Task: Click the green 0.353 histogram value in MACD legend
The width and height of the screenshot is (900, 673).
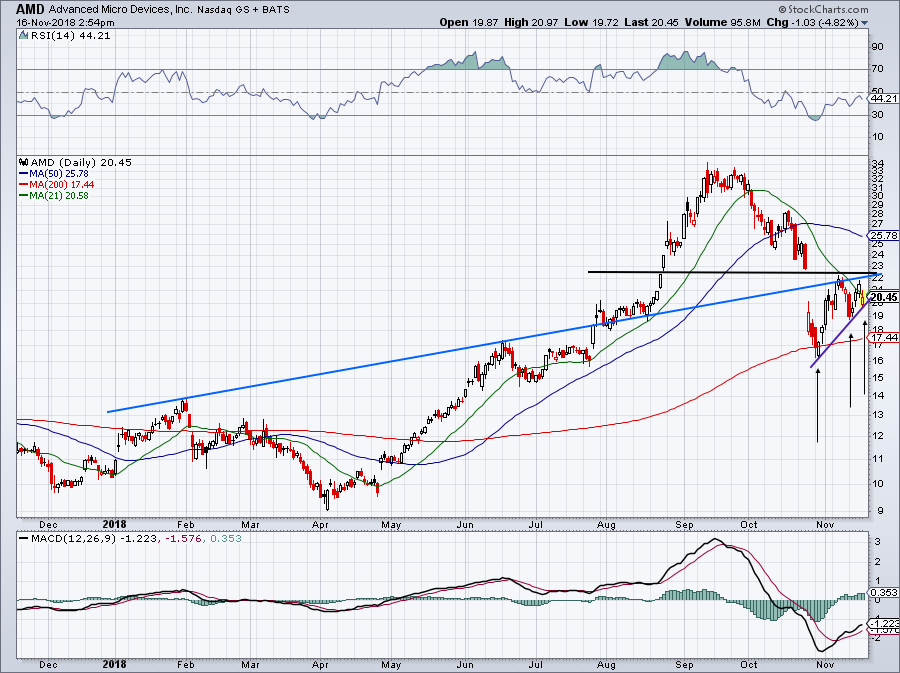Action: pyautogui.click(x=226, y=538)
